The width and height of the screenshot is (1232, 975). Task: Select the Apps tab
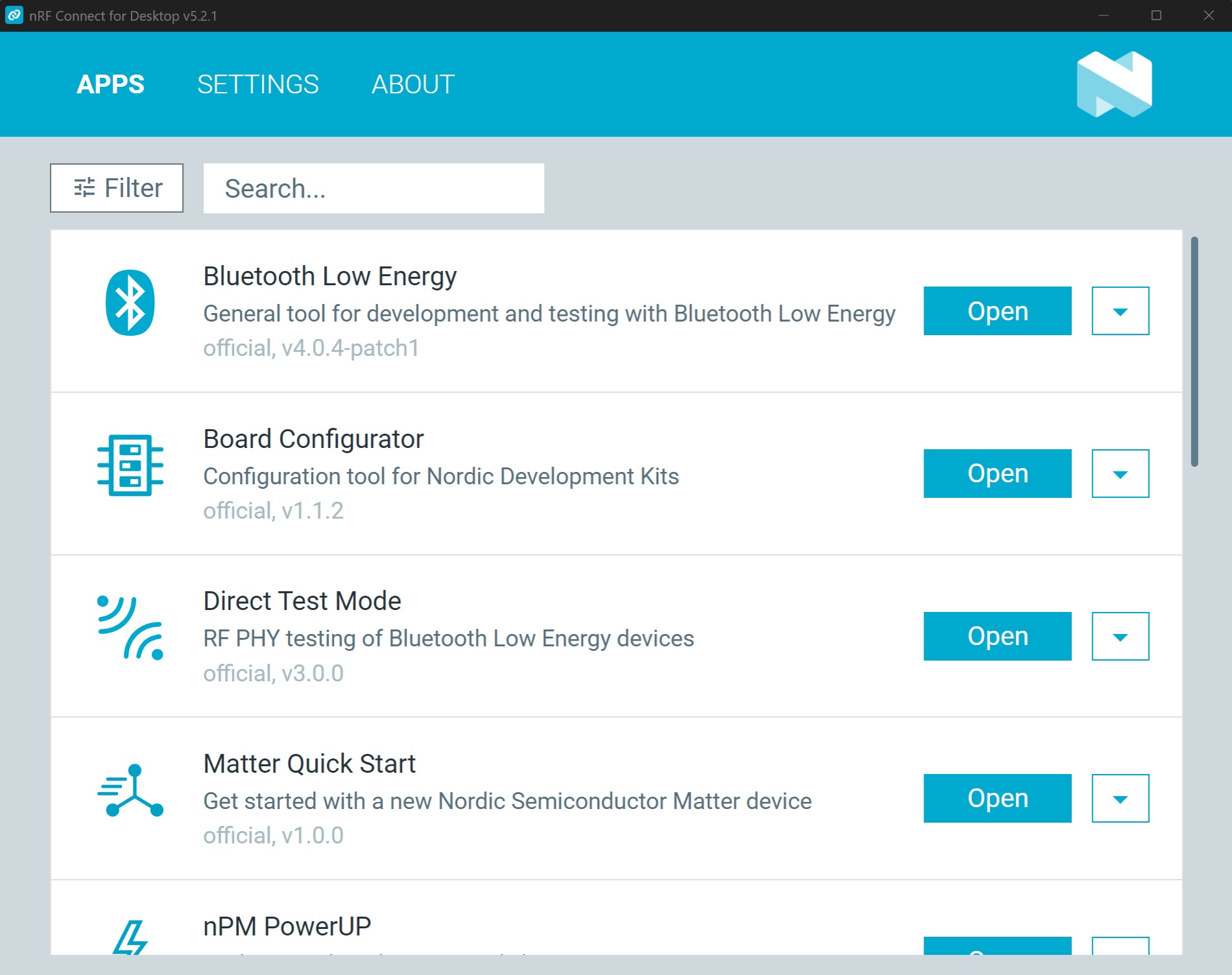coord(110,84)
